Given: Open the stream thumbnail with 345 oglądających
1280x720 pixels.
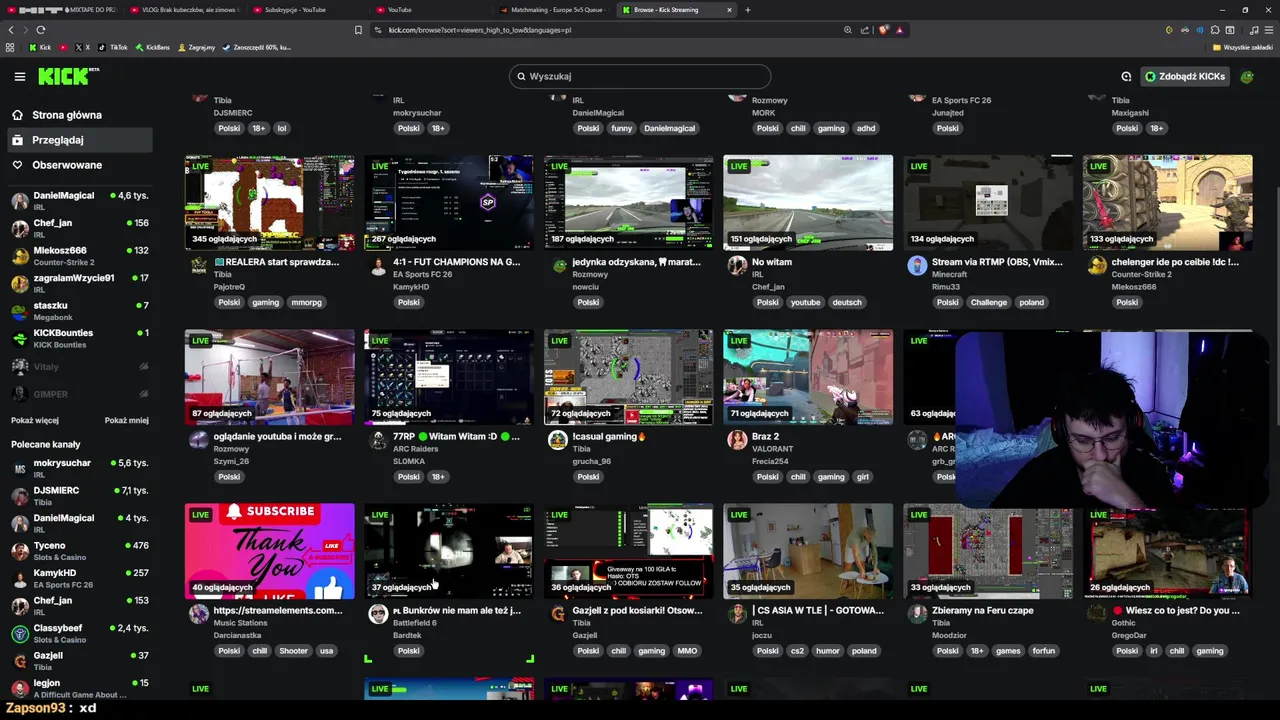Looking at the screenshot, I should [x=269, y=202].
